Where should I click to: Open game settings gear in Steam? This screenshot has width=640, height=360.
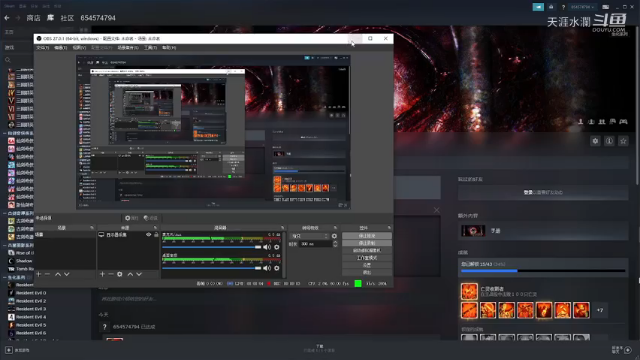click(x=595, y=141)
